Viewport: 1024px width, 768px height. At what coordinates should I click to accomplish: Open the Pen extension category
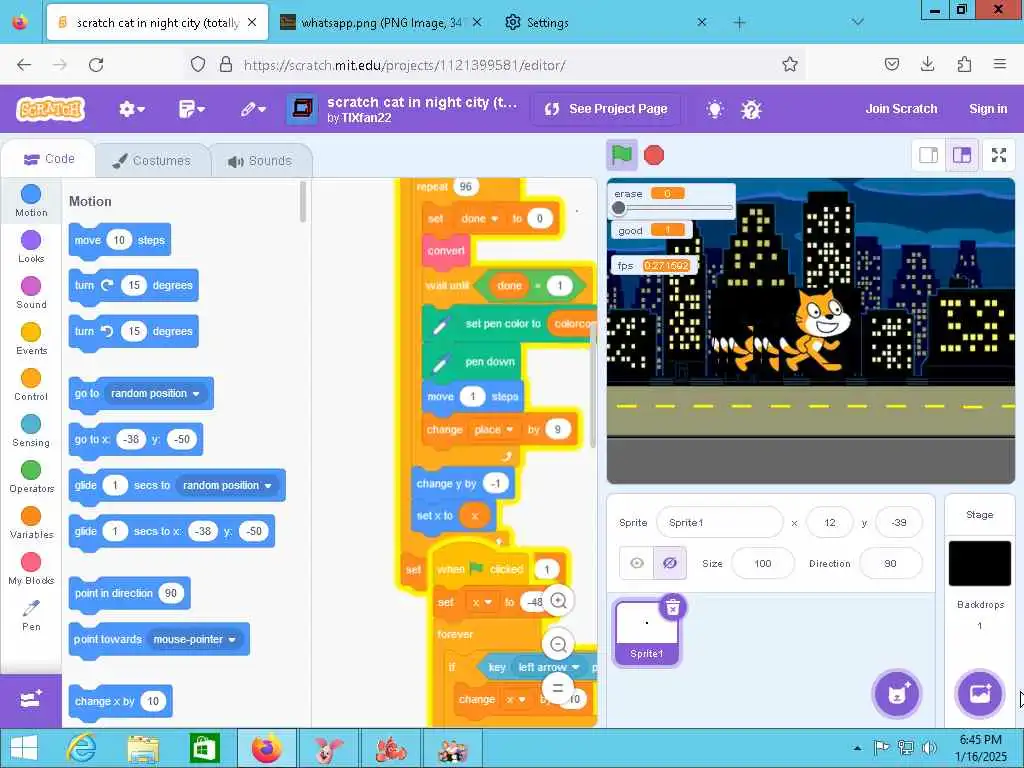point(31,615)
